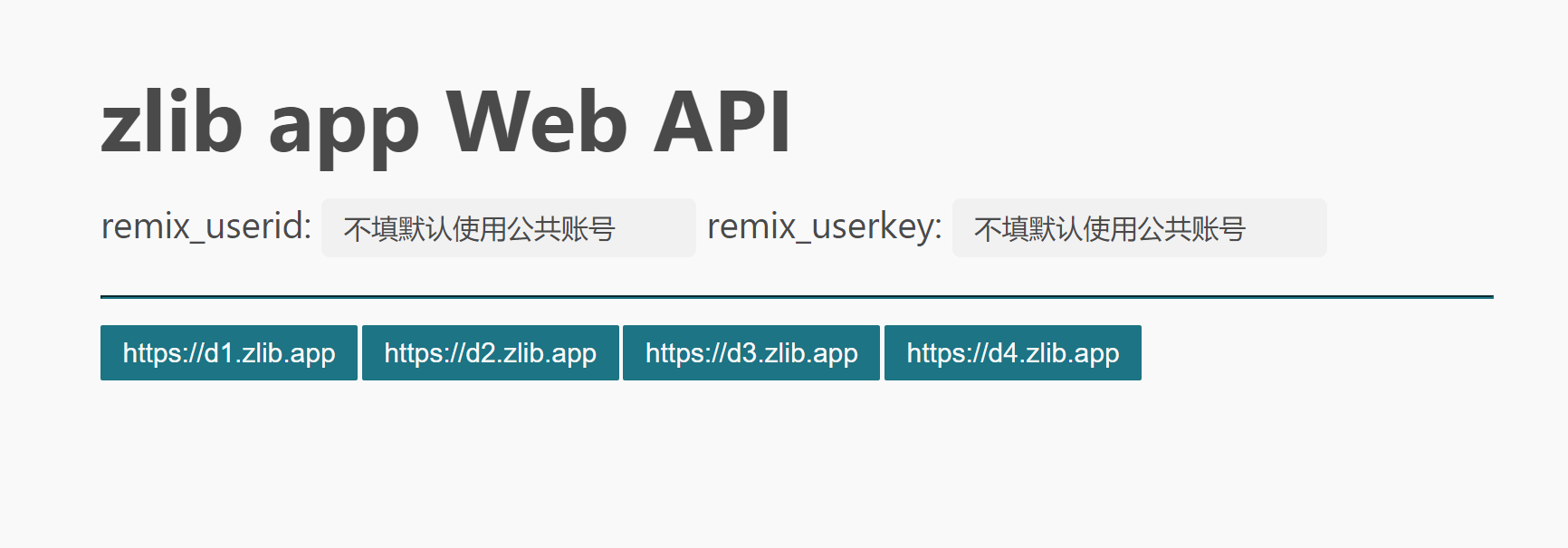Click the "remix_userkey:" label text
Viewport: 1568px width, 548px height.
coord(824,226)
